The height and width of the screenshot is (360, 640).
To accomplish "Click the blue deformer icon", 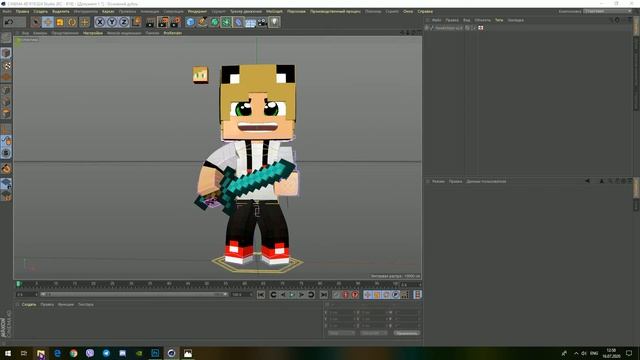I will click(x=238, y=22).
